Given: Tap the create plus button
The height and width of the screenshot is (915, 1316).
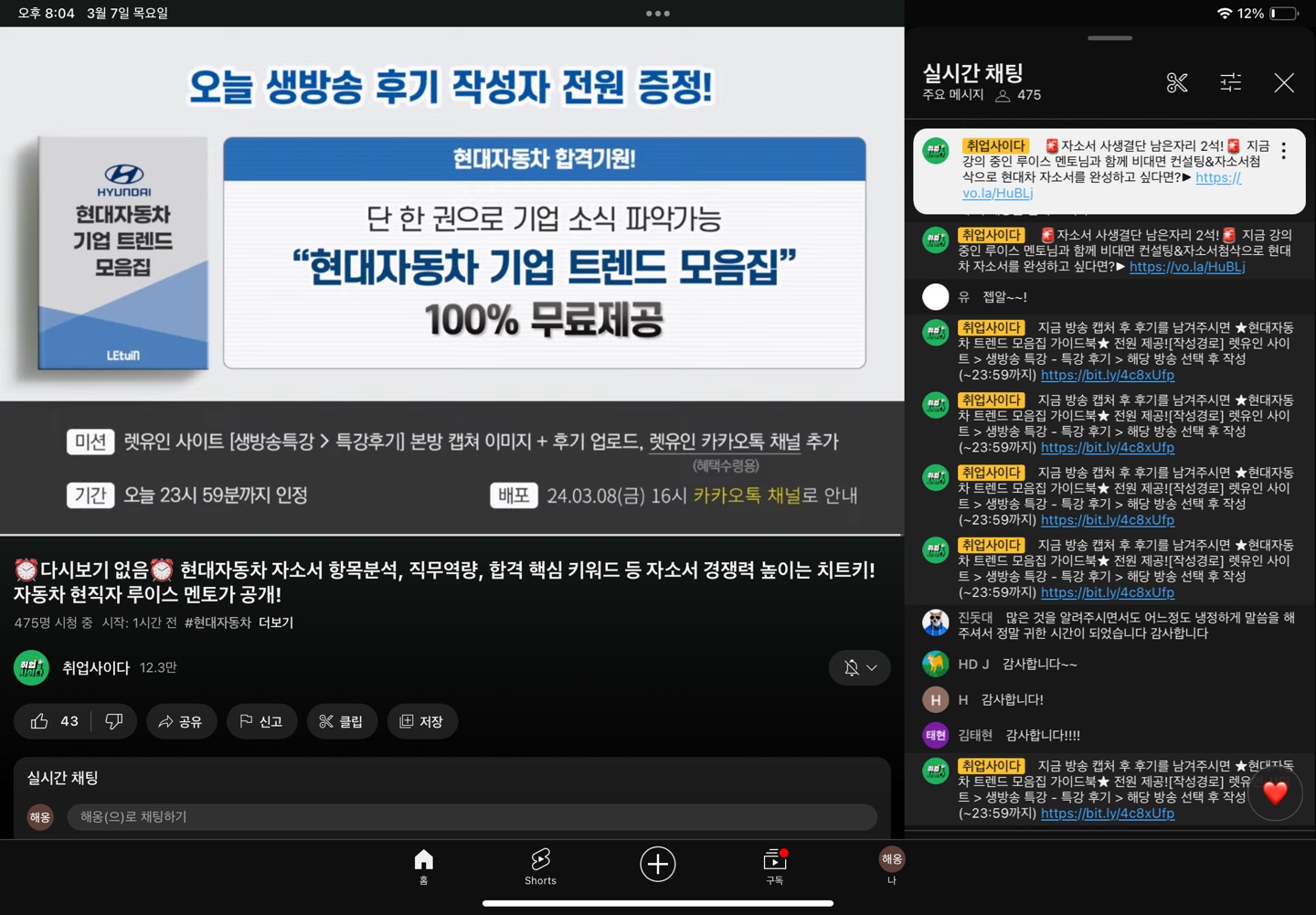Looking at the screenshot, I should (x=657, y=864).
